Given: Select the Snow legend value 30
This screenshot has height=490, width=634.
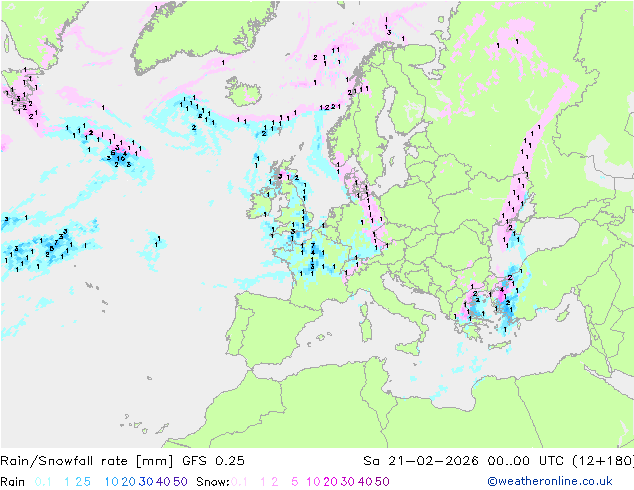Looking at the screenshot, I should point(348,482).
